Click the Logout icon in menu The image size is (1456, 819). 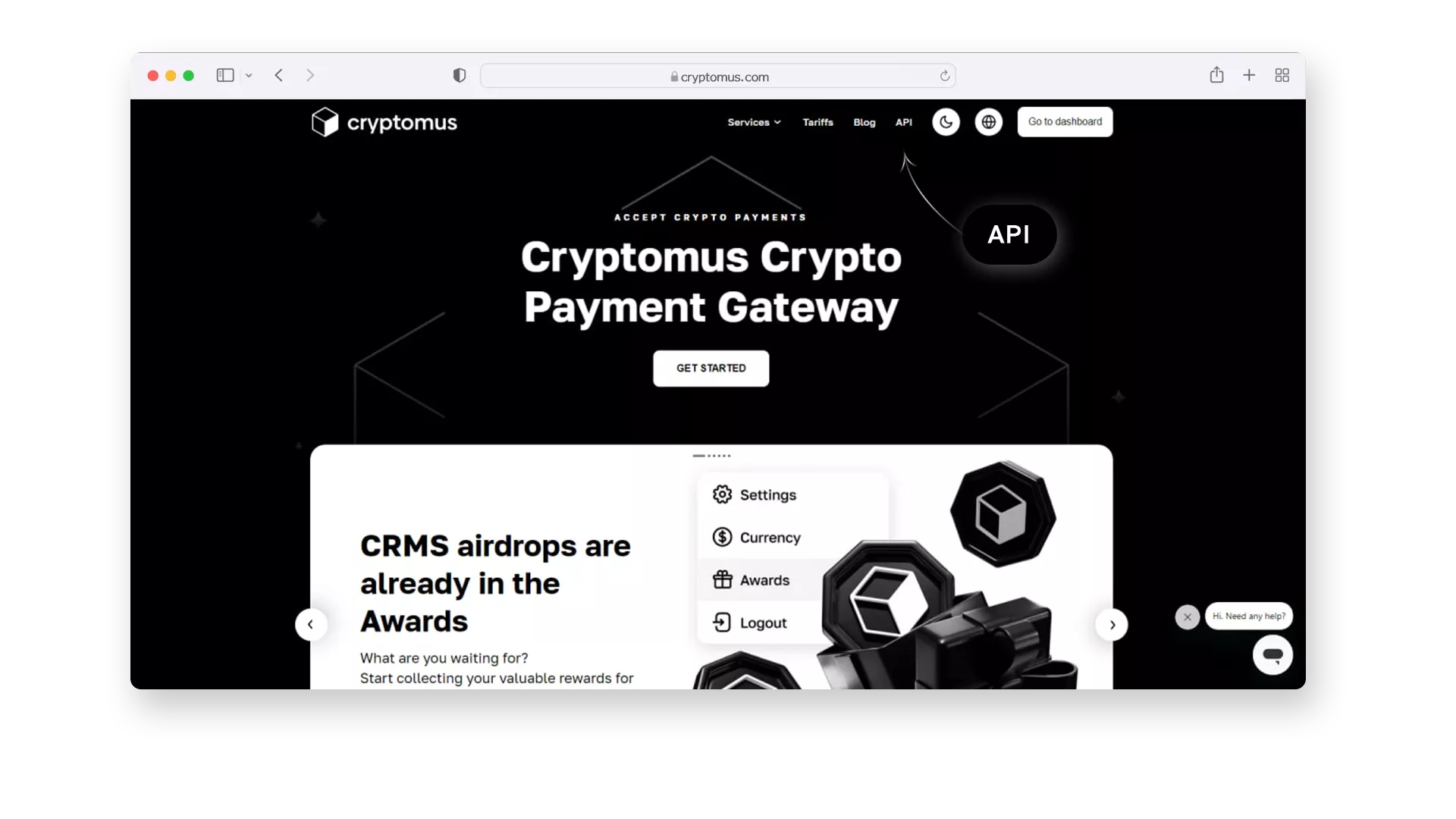722,622
